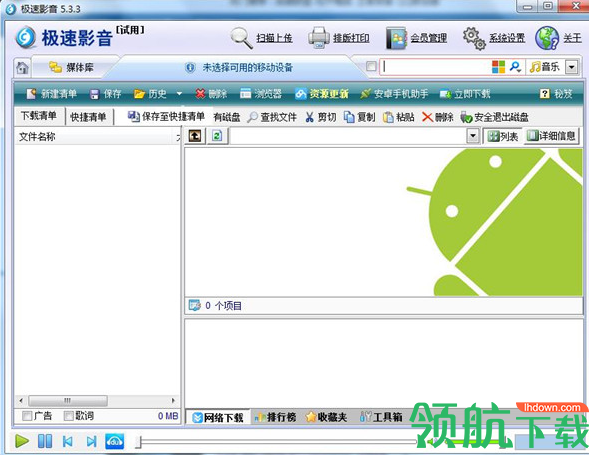This screenshot has height=455, width=589.
Task: Select the 排行榜 bottom tab
Action: click(x=276, y=417)
